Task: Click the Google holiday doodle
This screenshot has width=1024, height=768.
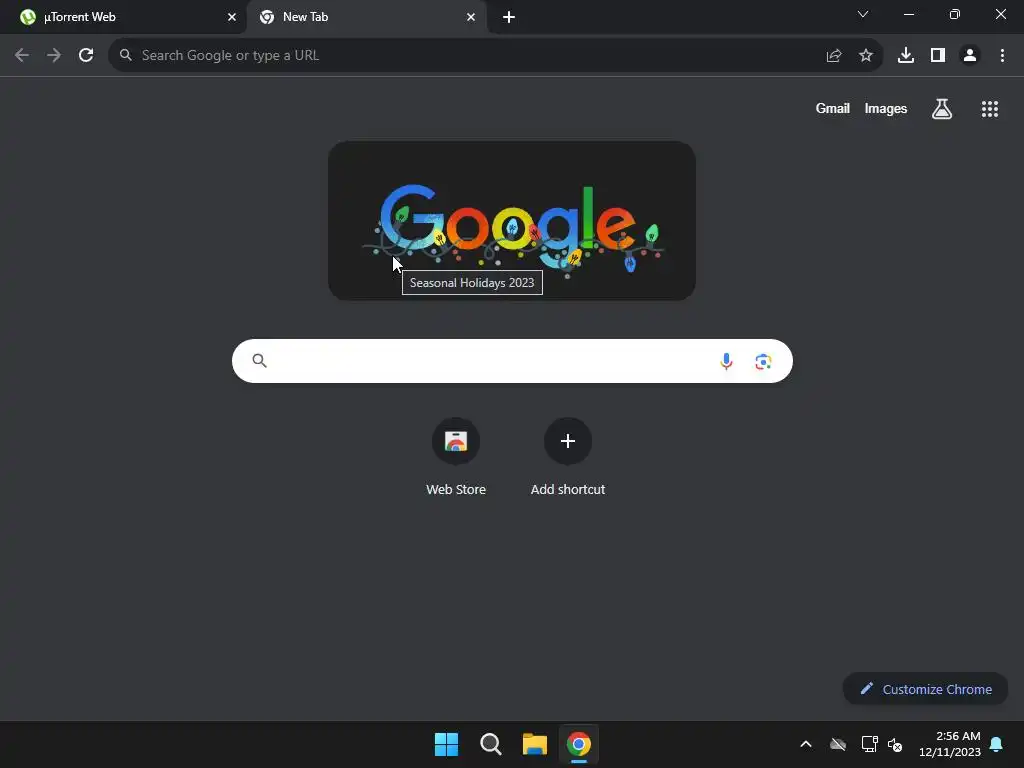Action: click(x=511, y=221)
